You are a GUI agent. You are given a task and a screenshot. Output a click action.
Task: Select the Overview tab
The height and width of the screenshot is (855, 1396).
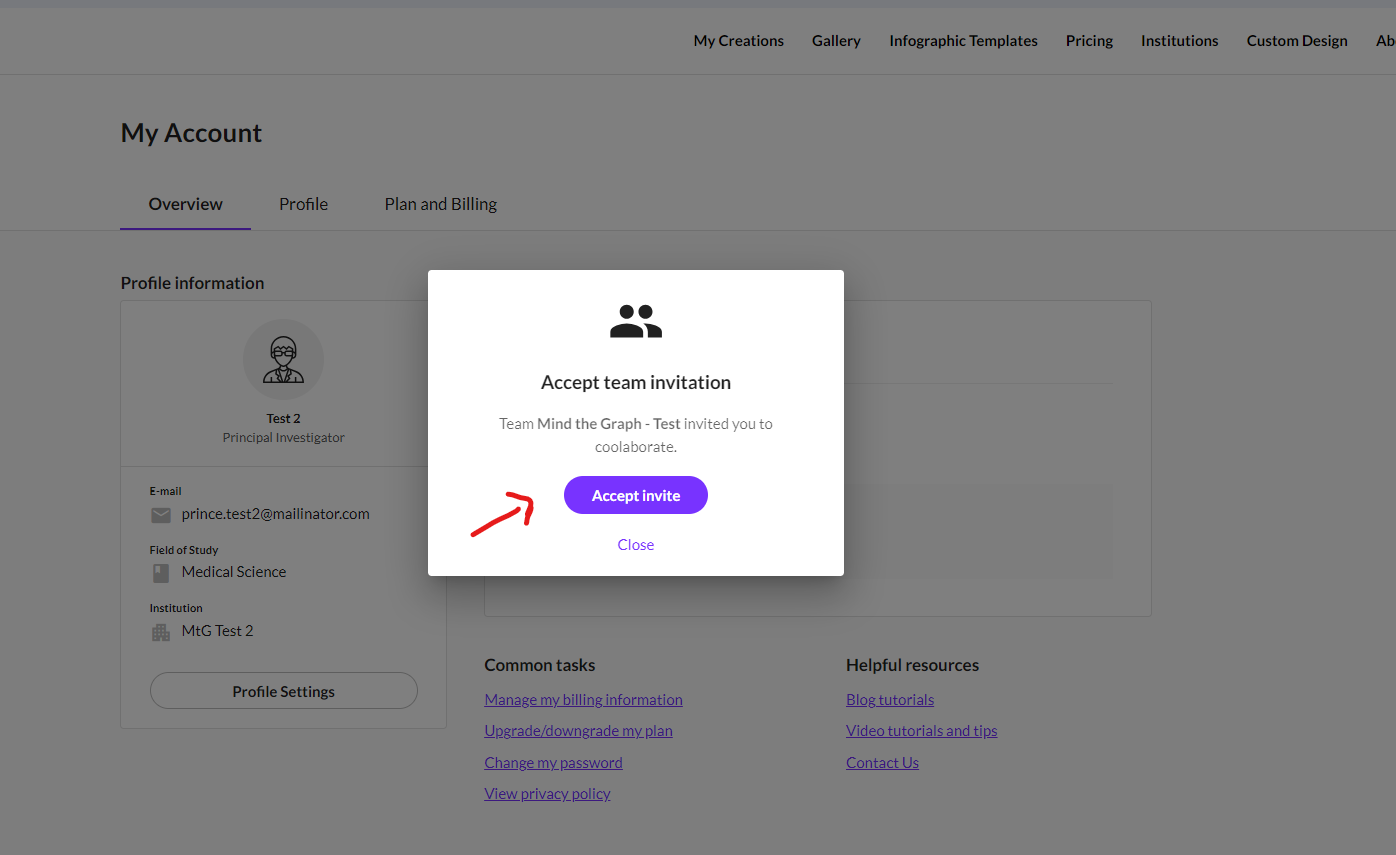186,204
